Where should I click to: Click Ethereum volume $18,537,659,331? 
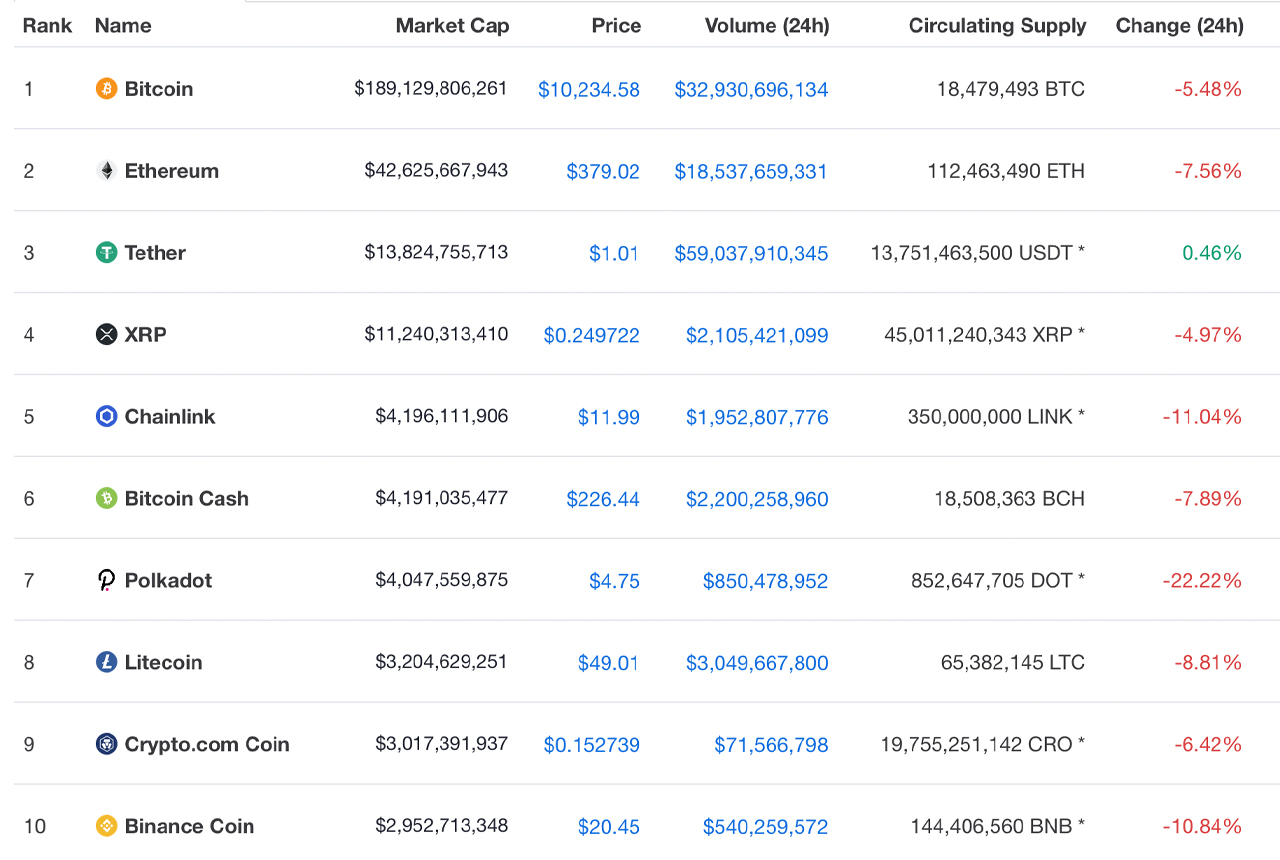click(752, 172)
